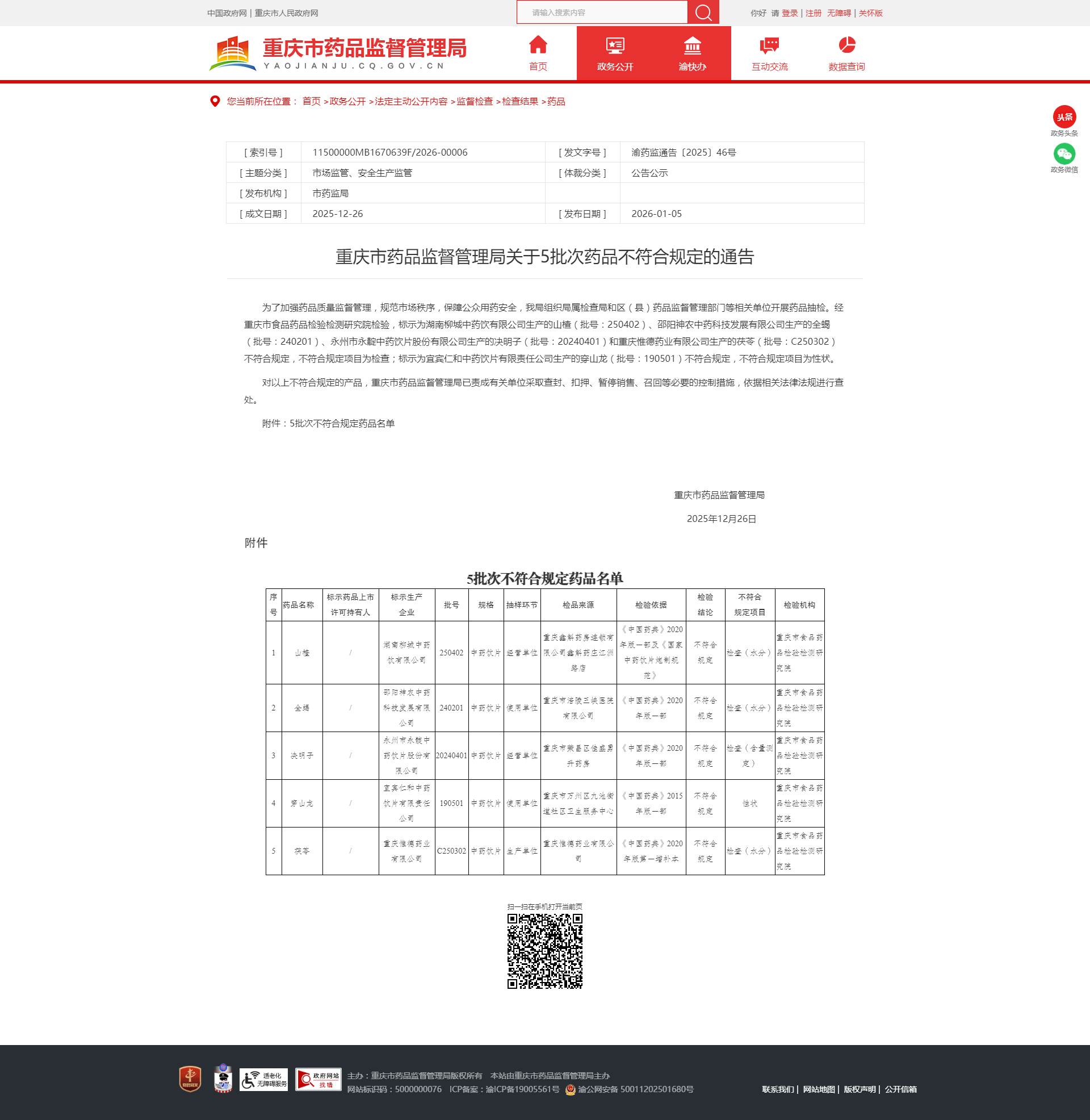This screenshot has width=1090, height=1120.
Task: Open 政务公开 navigation icon
Action: click(614, 45)
